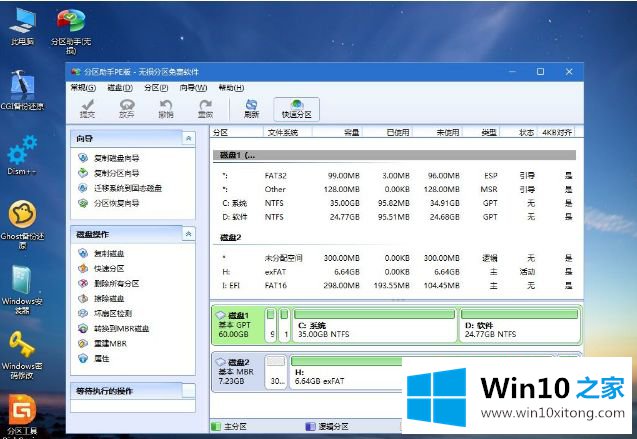Viewport: 637px width, 439px height.
Task: Open the 常规(G) menu
Action: click(83, 88)
